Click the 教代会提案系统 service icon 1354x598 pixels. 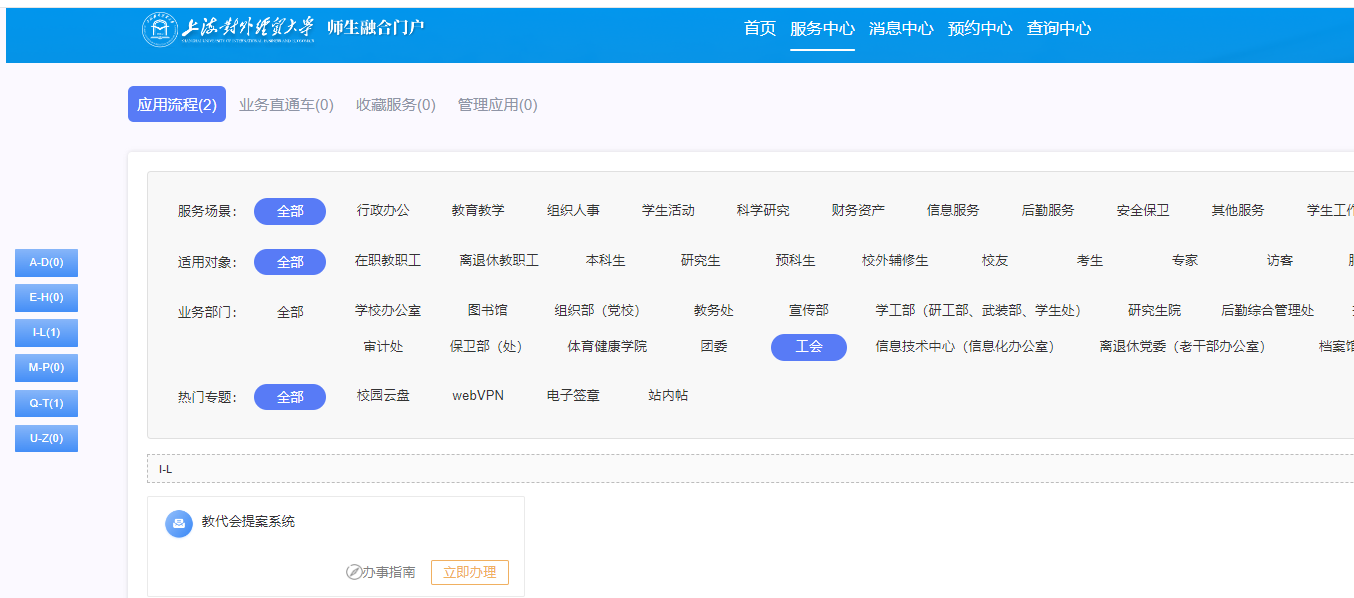click(x=179, y=523)
